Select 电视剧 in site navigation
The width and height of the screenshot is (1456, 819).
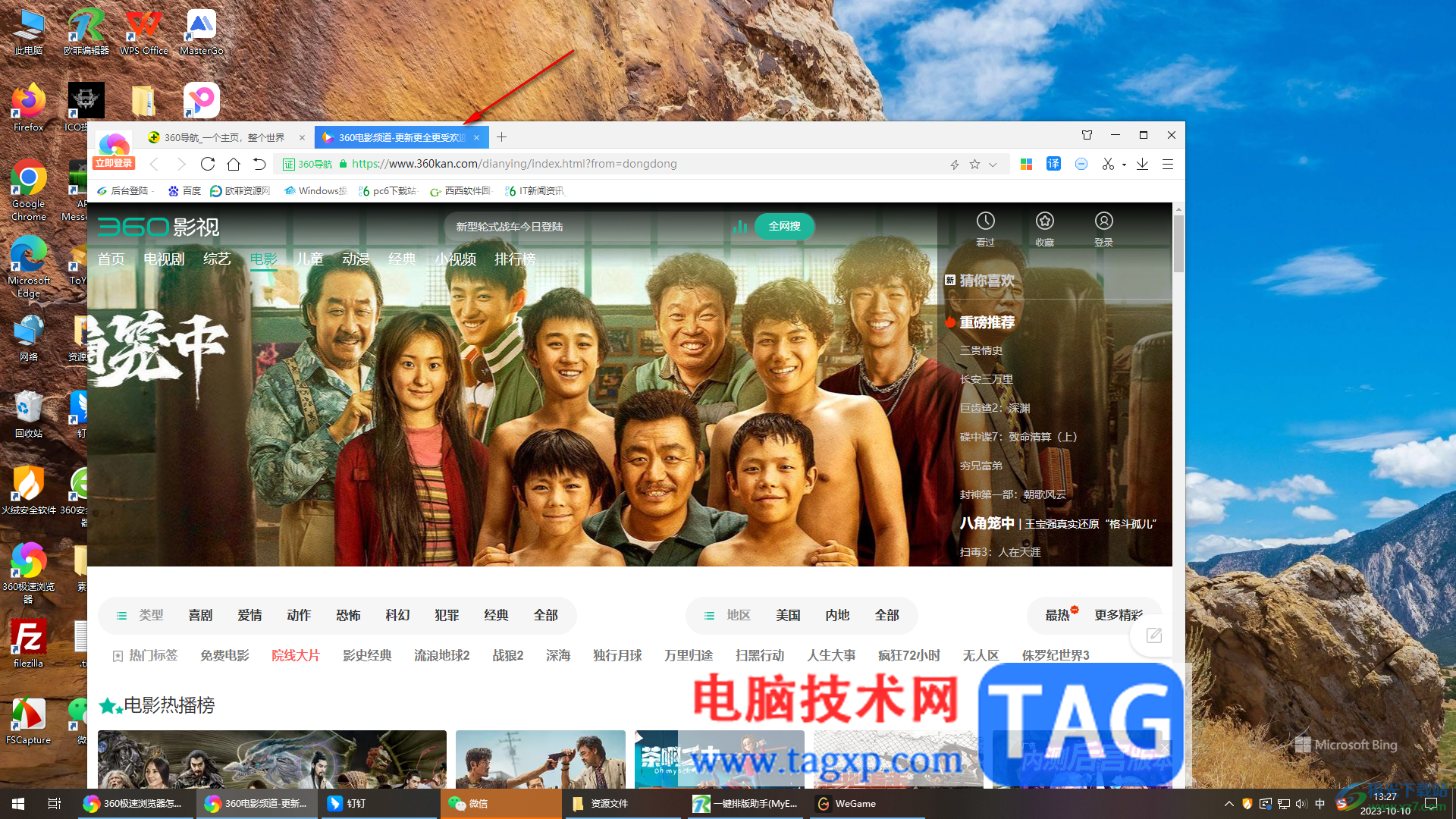click(164, 259)
